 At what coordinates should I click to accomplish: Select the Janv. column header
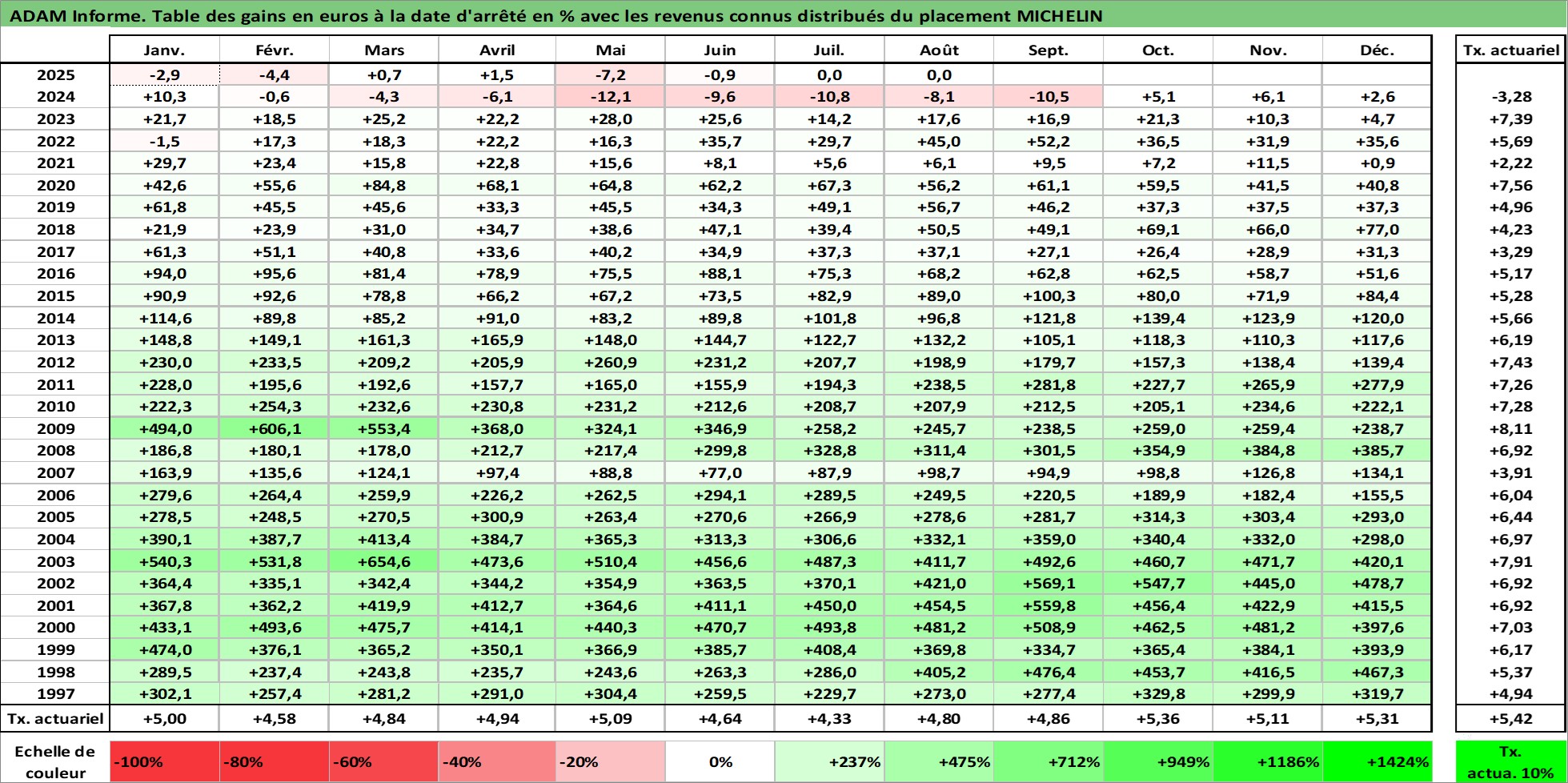coord(164,50)
